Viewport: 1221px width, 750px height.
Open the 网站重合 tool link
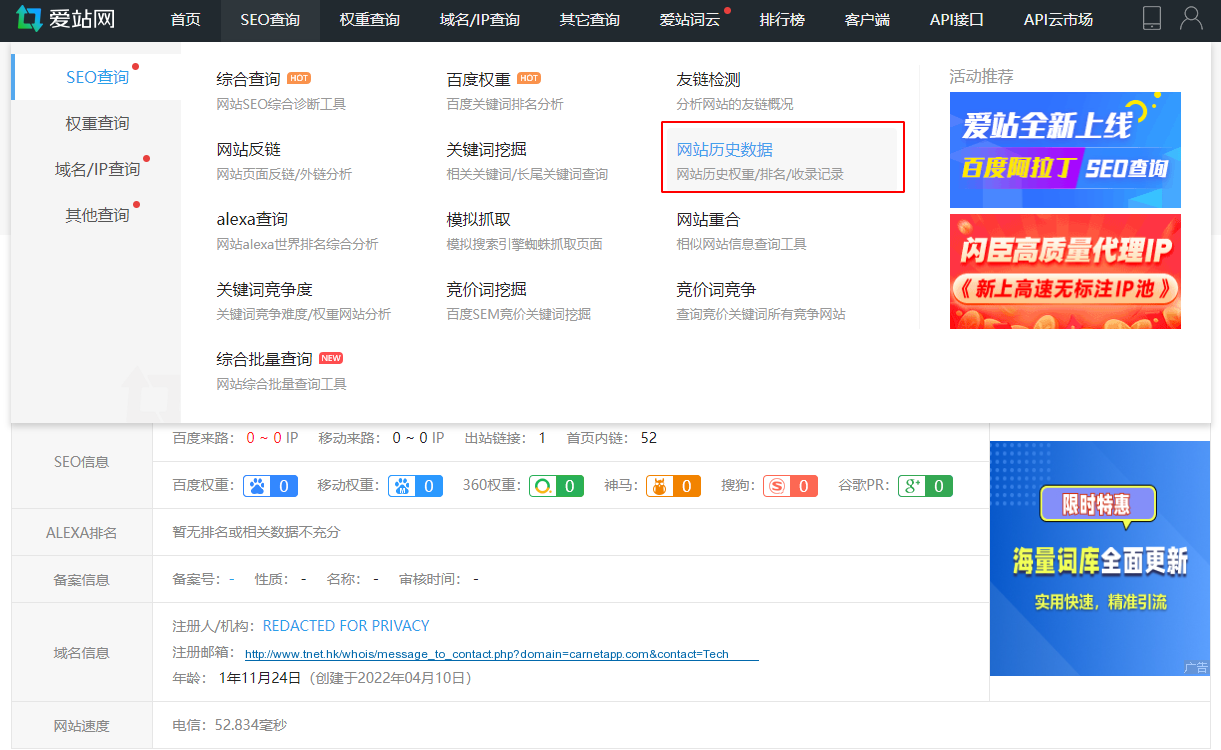(x=708, y=219)
